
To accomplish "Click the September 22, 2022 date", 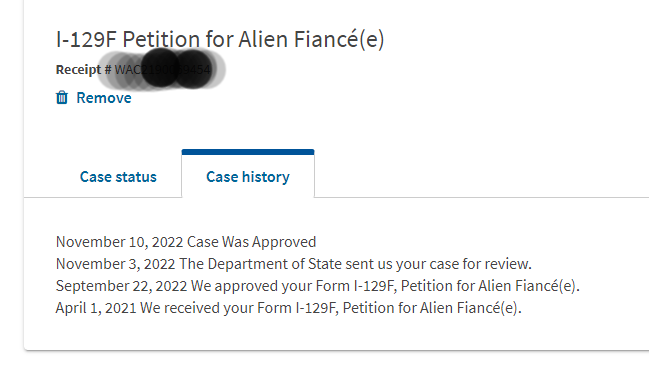I will 121,286.
